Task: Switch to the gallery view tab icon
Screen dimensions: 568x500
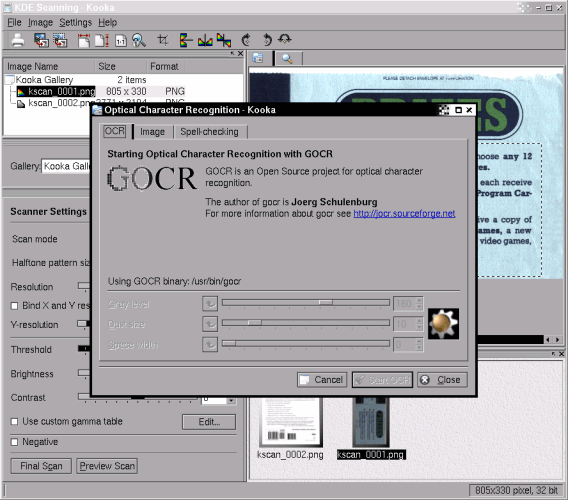Action: click(258, 58)
